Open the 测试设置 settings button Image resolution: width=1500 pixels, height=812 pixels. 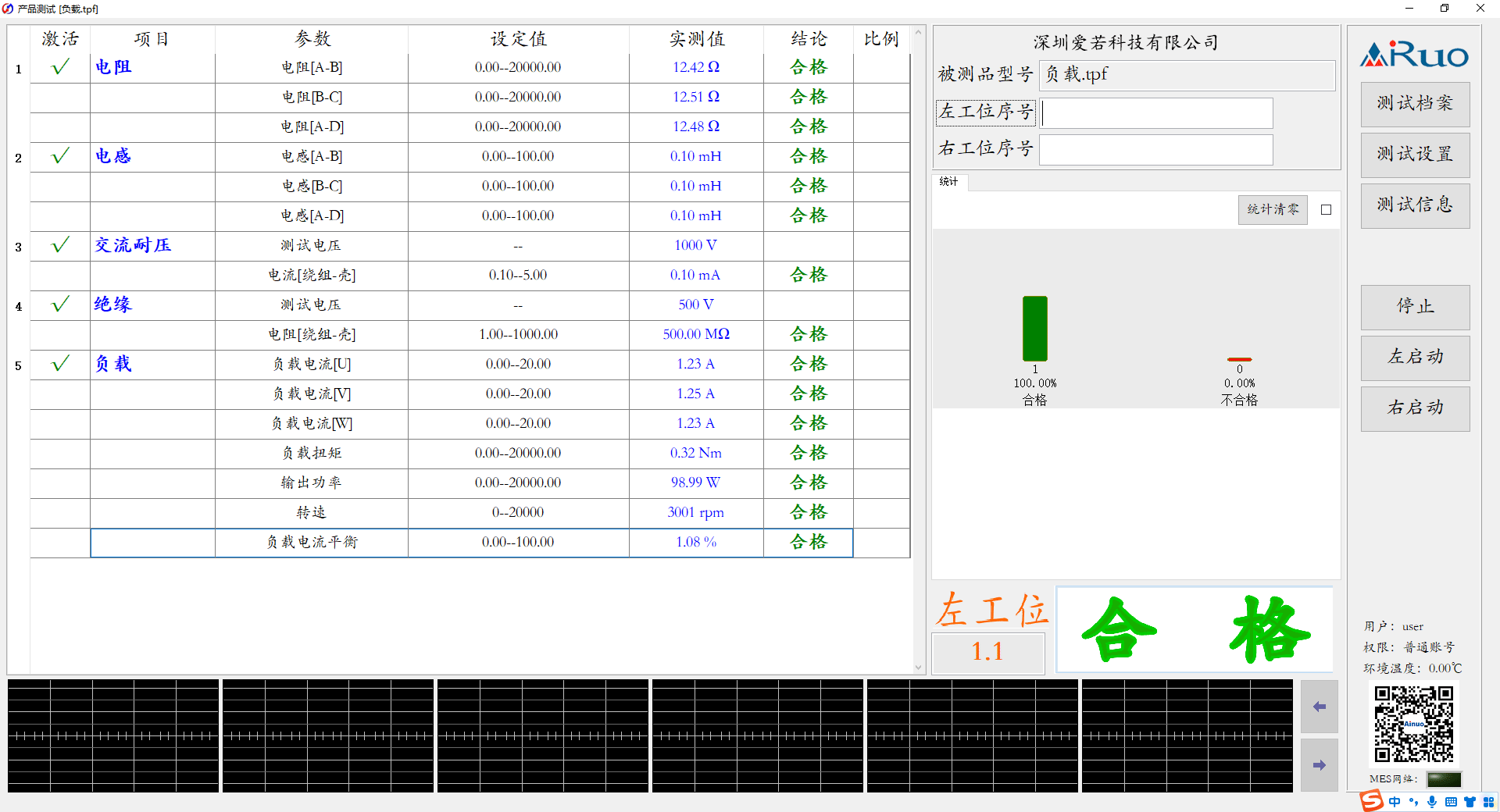click(x=1415, y=155)
